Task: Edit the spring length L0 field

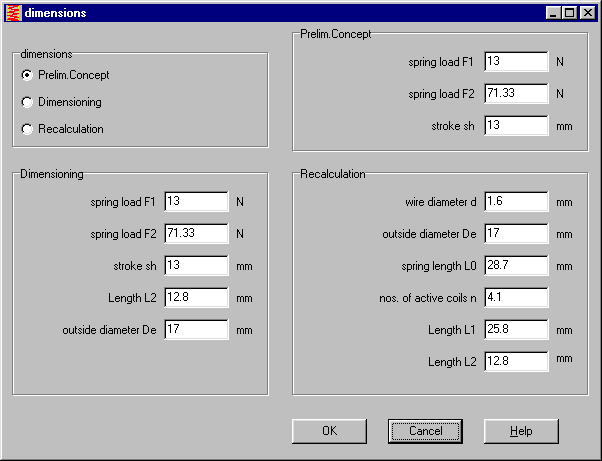Action: tap(516, 266)
